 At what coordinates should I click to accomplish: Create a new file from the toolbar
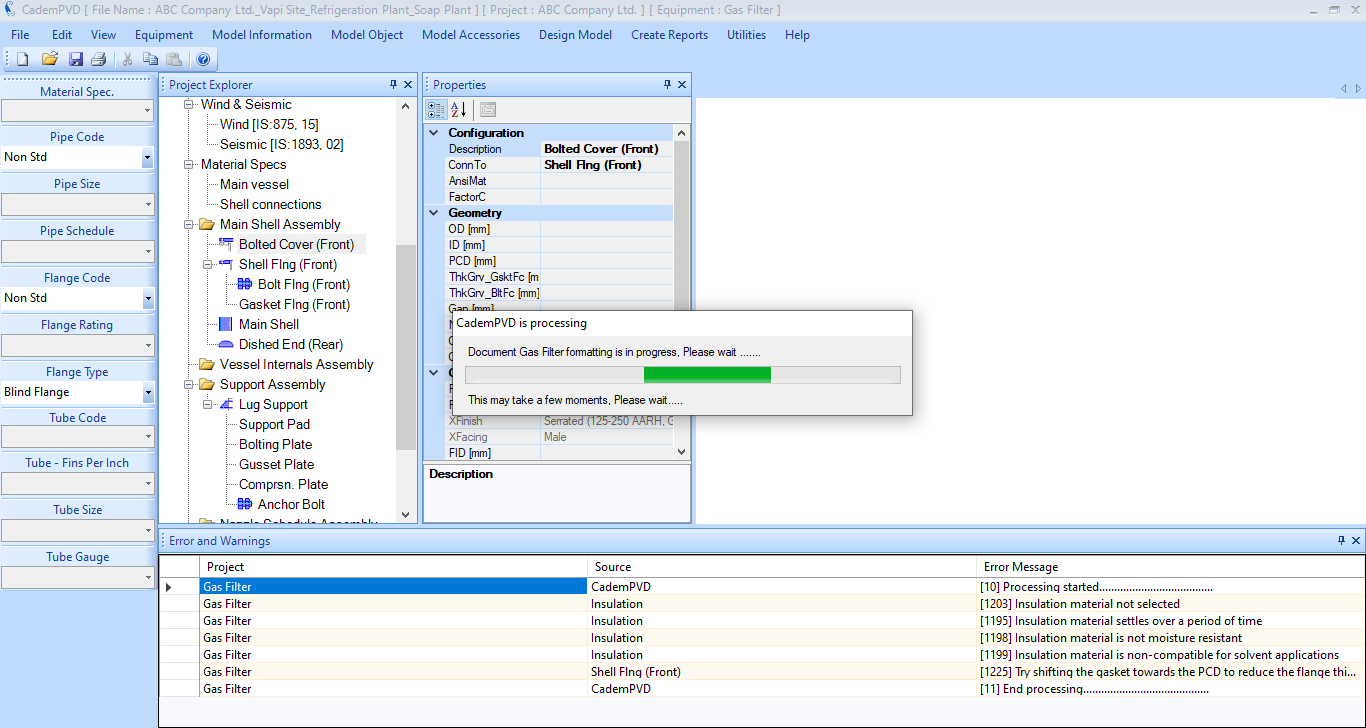(22, 59)
